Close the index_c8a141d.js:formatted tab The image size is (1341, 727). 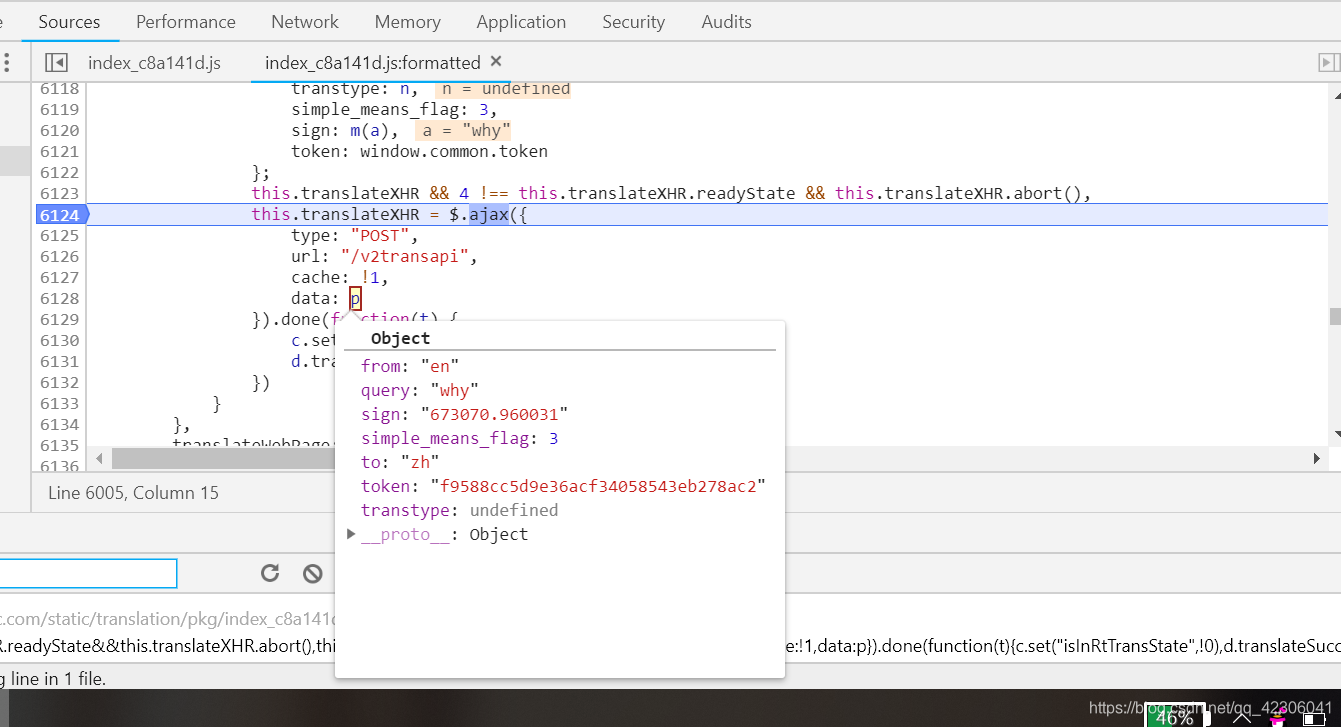point(497,61)
